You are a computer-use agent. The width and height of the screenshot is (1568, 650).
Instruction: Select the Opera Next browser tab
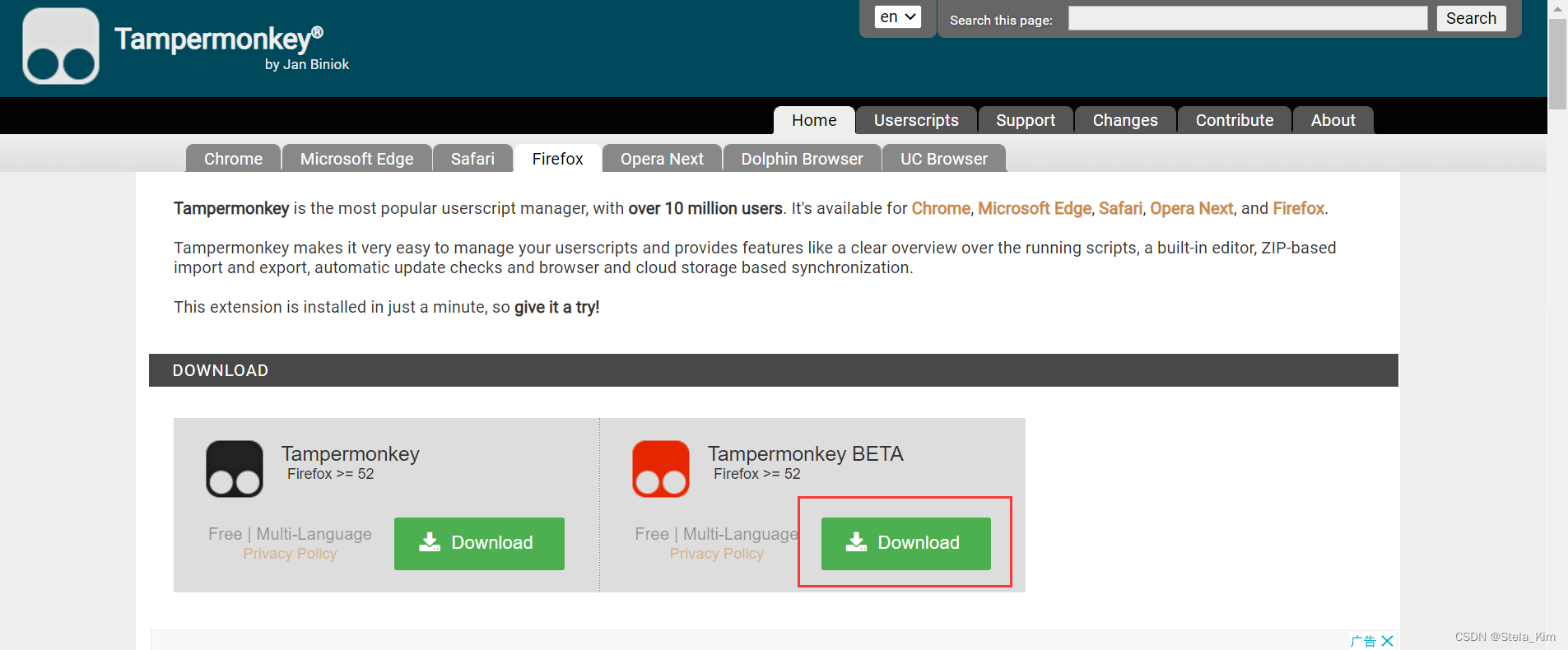[662, 159]
